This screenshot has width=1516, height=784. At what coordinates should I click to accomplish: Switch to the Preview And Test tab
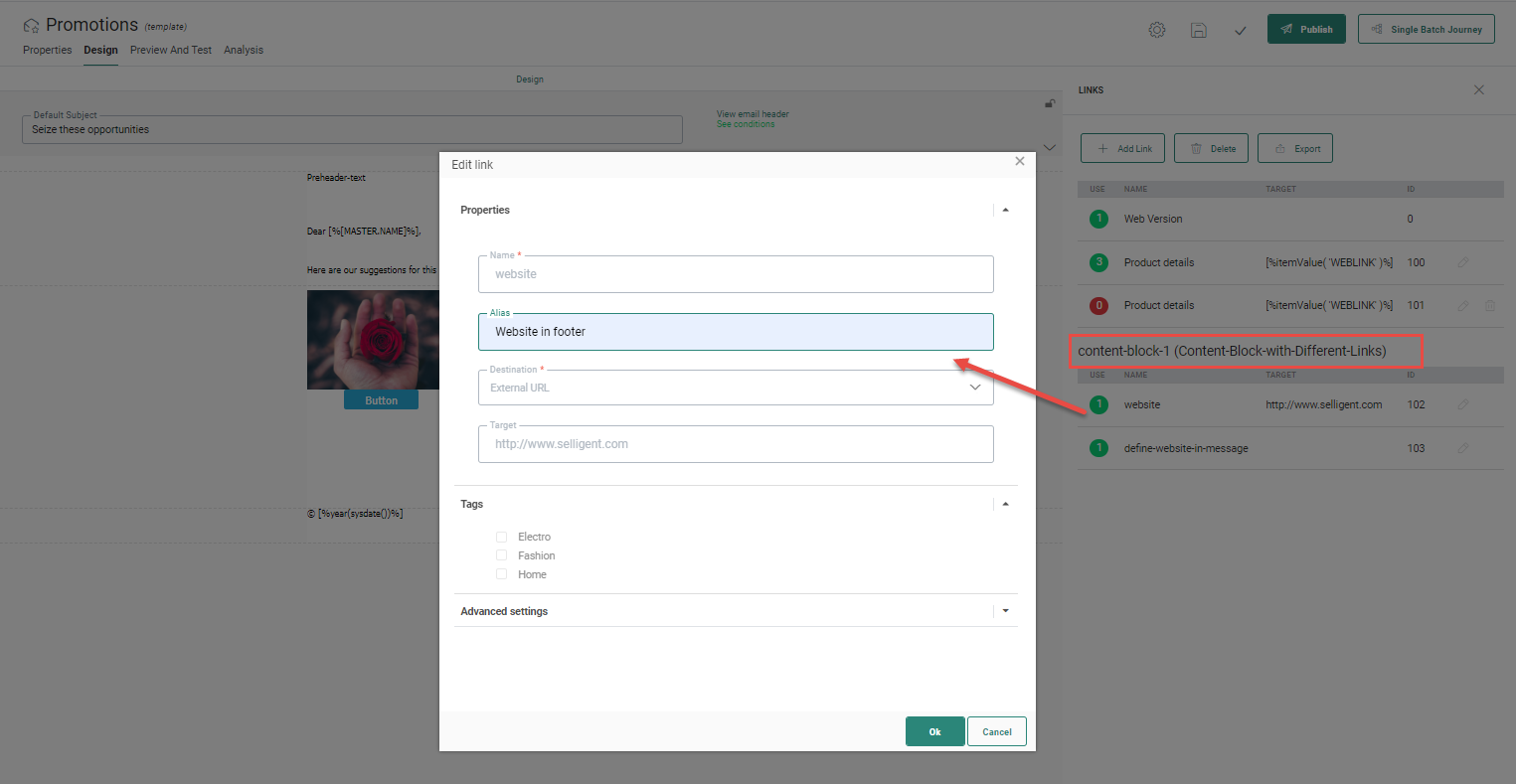pos(170,50)
